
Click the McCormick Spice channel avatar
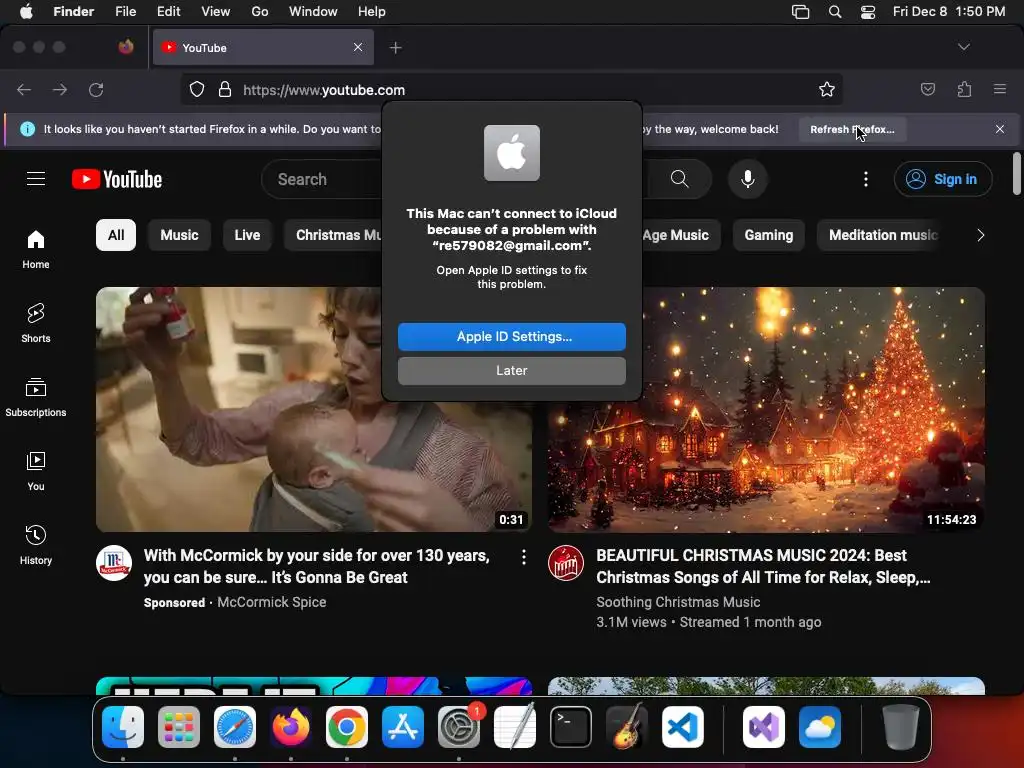[x=114, y=563]
